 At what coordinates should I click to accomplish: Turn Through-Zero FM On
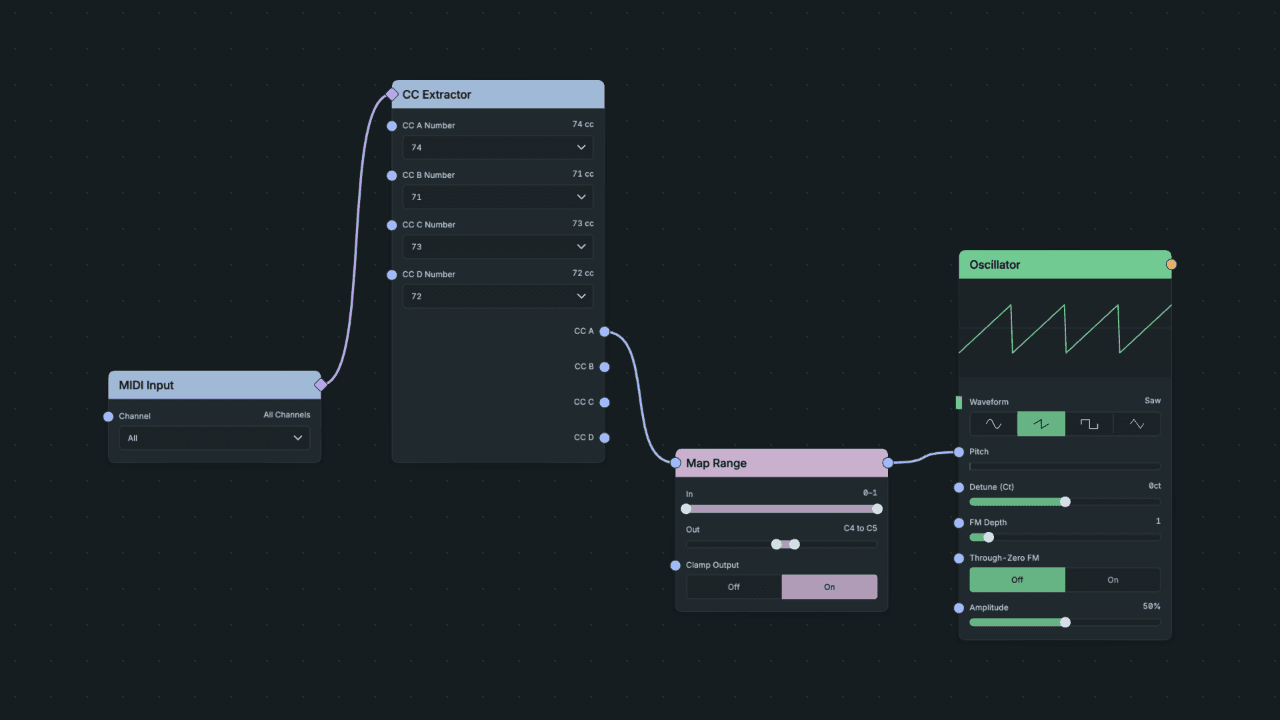pos(1113,580)
